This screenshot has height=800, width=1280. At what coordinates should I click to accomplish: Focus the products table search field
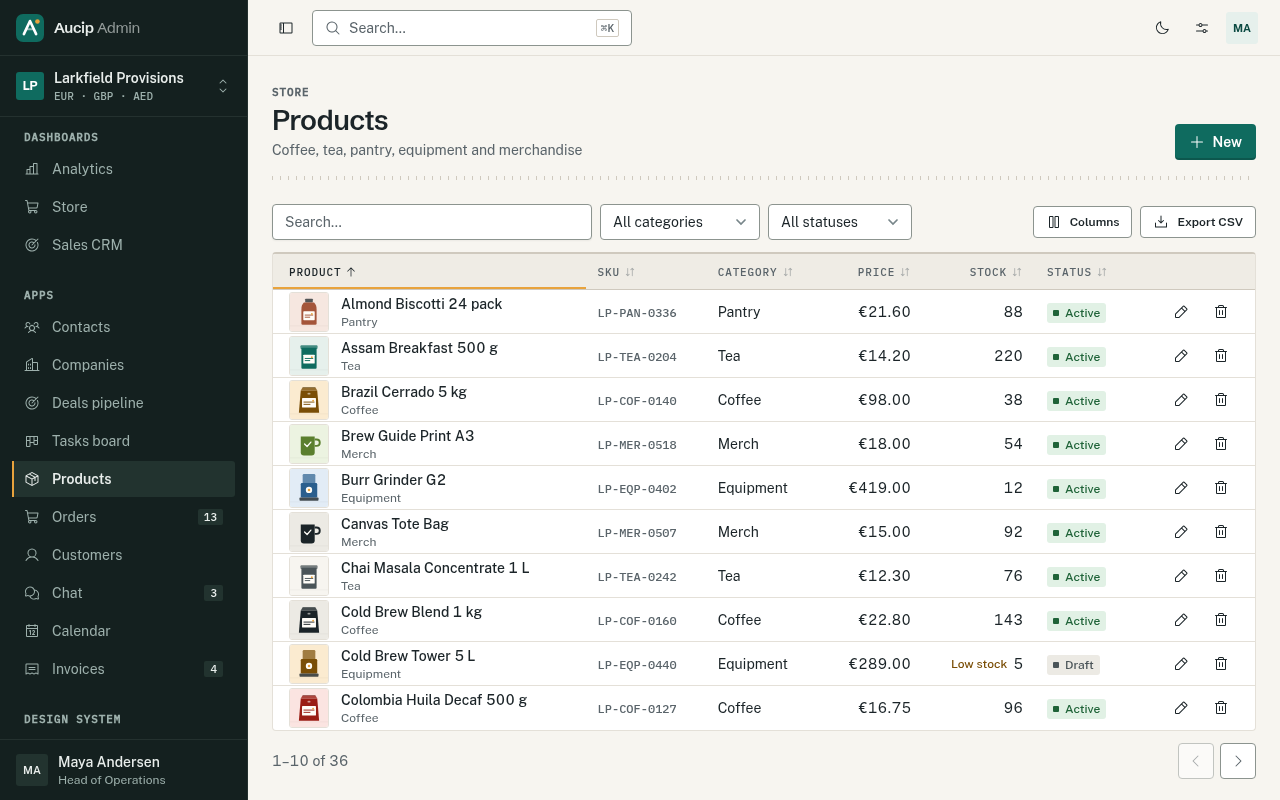[432, 222]
